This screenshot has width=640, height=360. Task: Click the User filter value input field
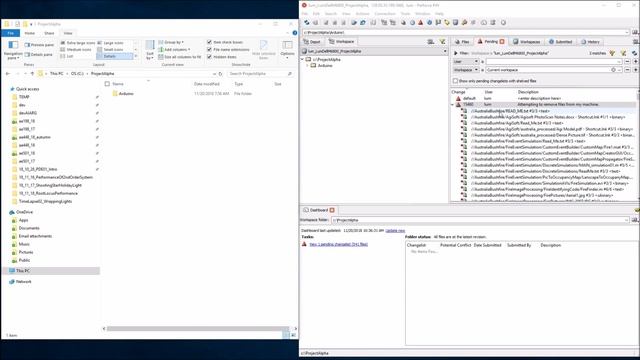click(x=554, y=62)
